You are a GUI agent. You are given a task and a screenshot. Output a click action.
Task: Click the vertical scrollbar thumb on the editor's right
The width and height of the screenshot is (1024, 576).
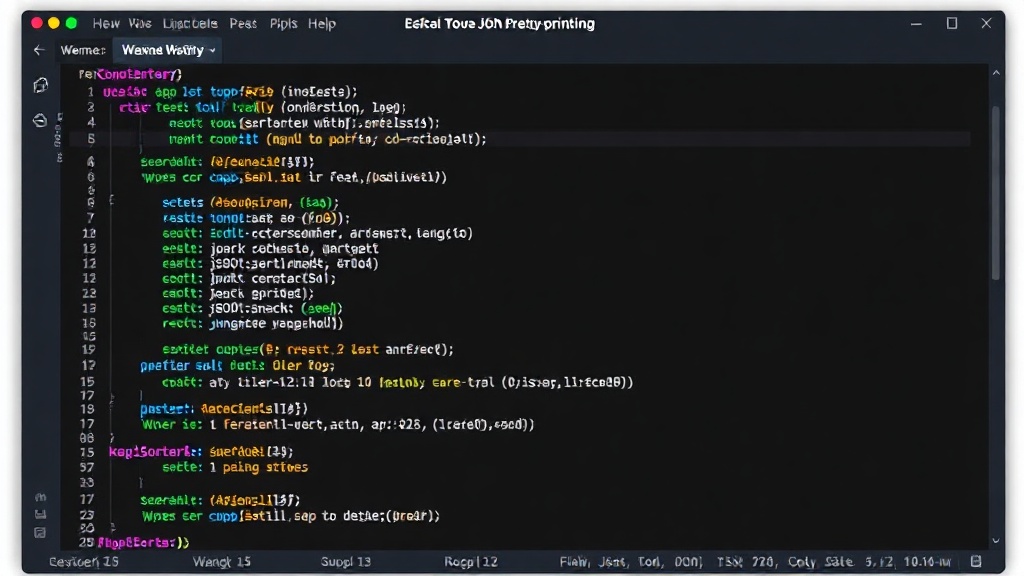[996, 193]
